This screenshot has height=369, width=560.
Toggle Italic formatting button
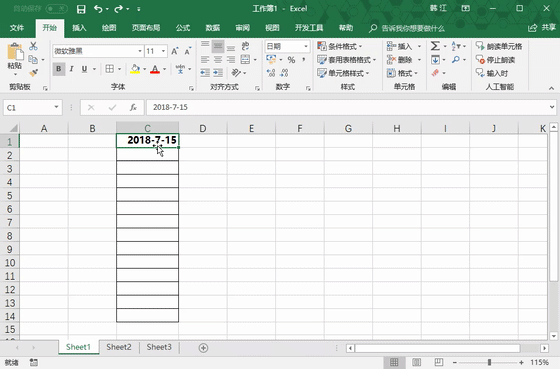click(71, 69)
